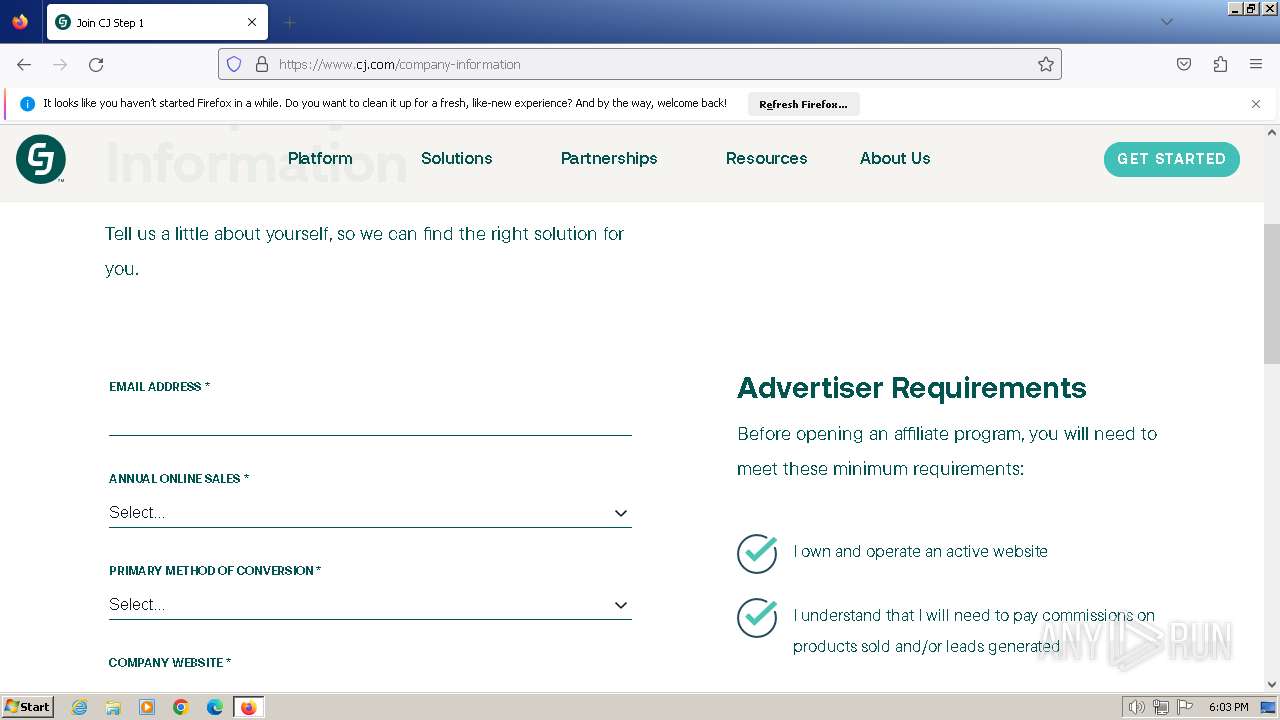Click the Advertiser Requirements heading
This screenshot has width=1280, height=720.
(x=912, y=388)
